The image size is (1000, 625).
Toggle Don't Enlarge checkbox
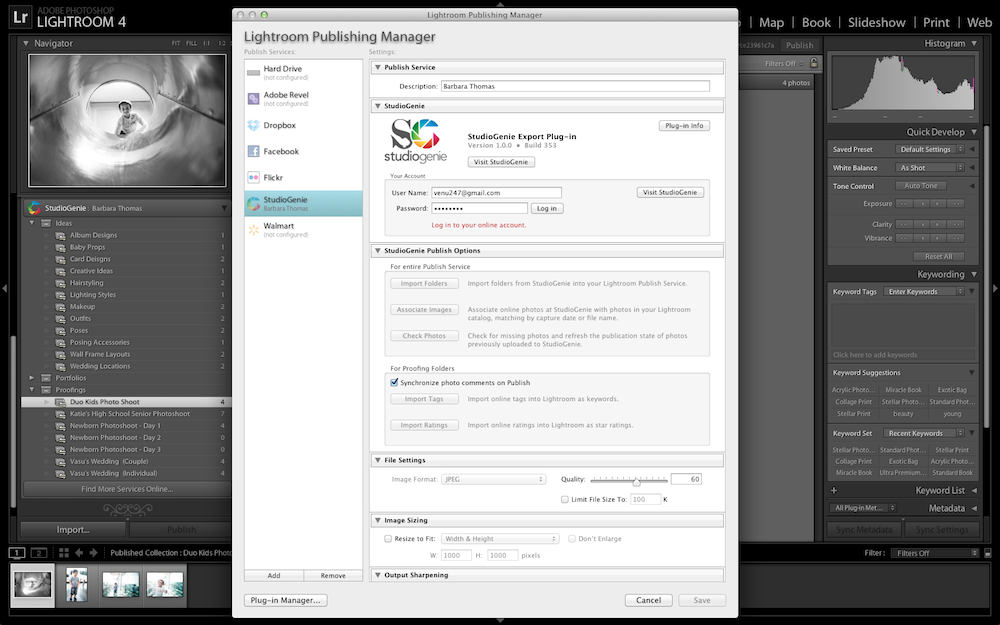(x=571, y=539)
